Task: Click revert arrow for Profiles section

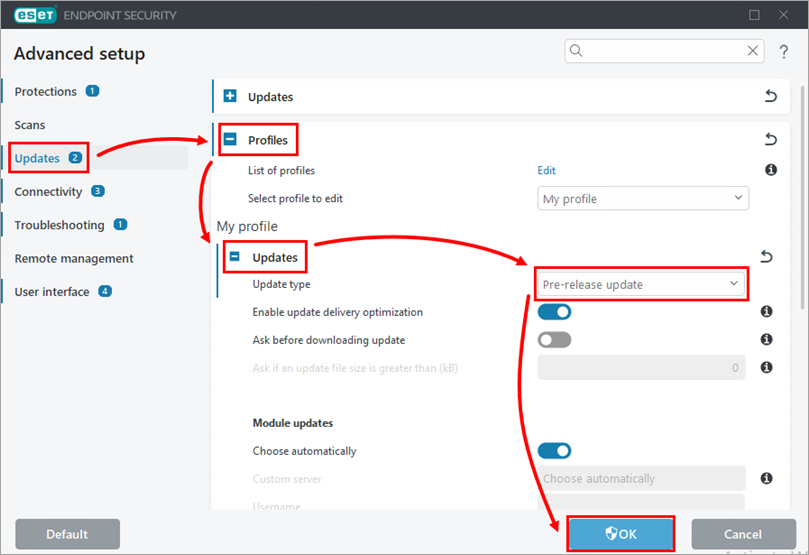Action: click(x=770, y=140)
